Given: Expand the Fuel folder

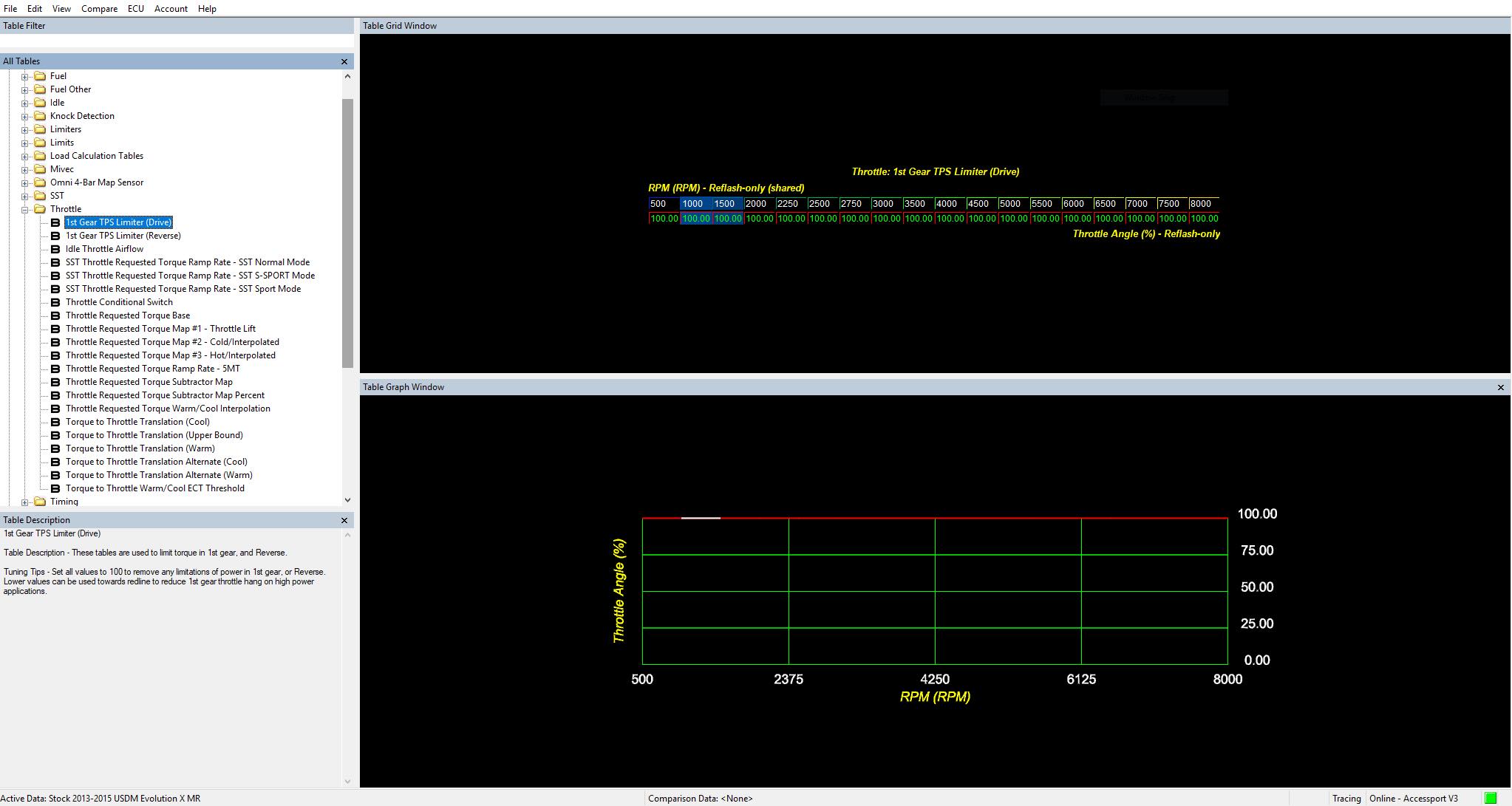Looking at the screenshot, I should point(25,76).
